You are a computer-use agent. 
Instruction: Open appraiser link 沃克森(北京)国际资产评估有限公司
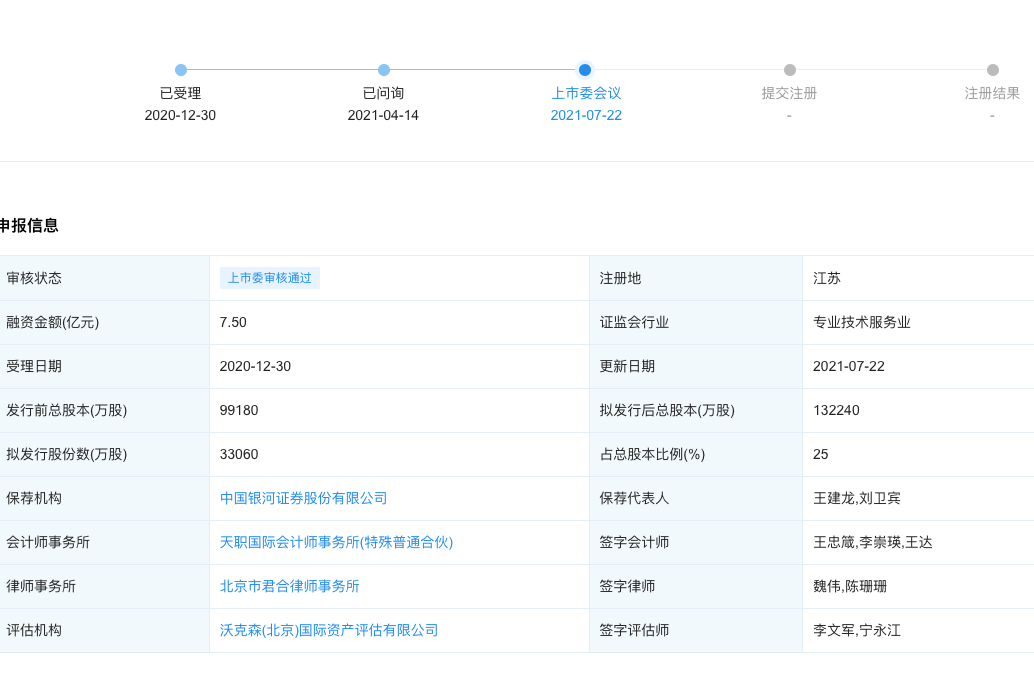(x=329, y=630)
